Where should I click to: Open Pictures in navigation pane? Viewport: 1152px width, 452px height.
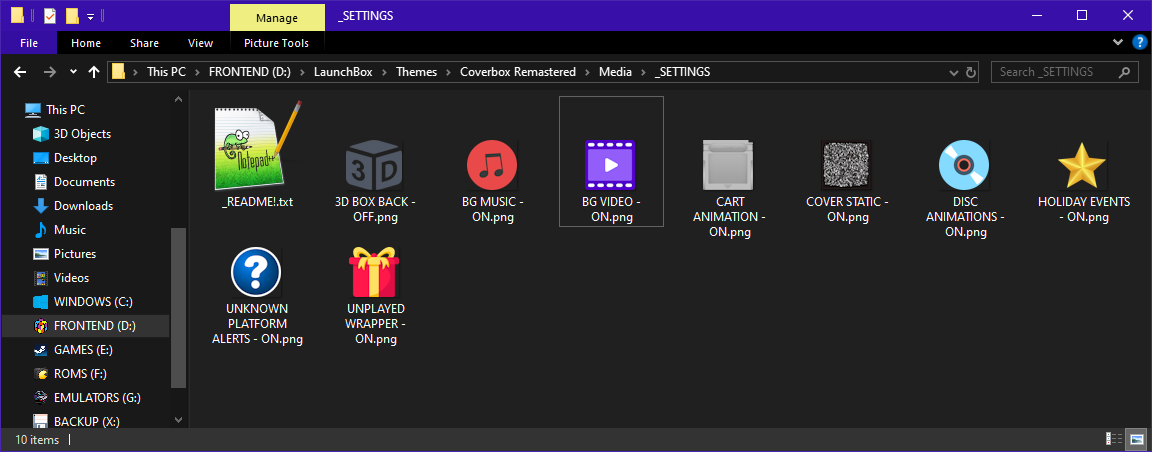(75, 254)
